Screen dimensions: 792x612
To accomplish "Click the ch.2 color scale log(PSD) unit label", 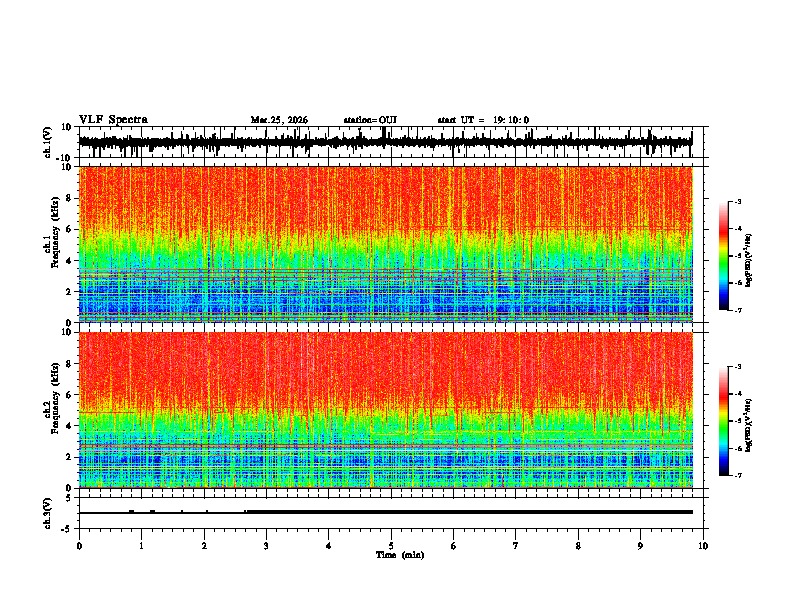I will 749,425.
